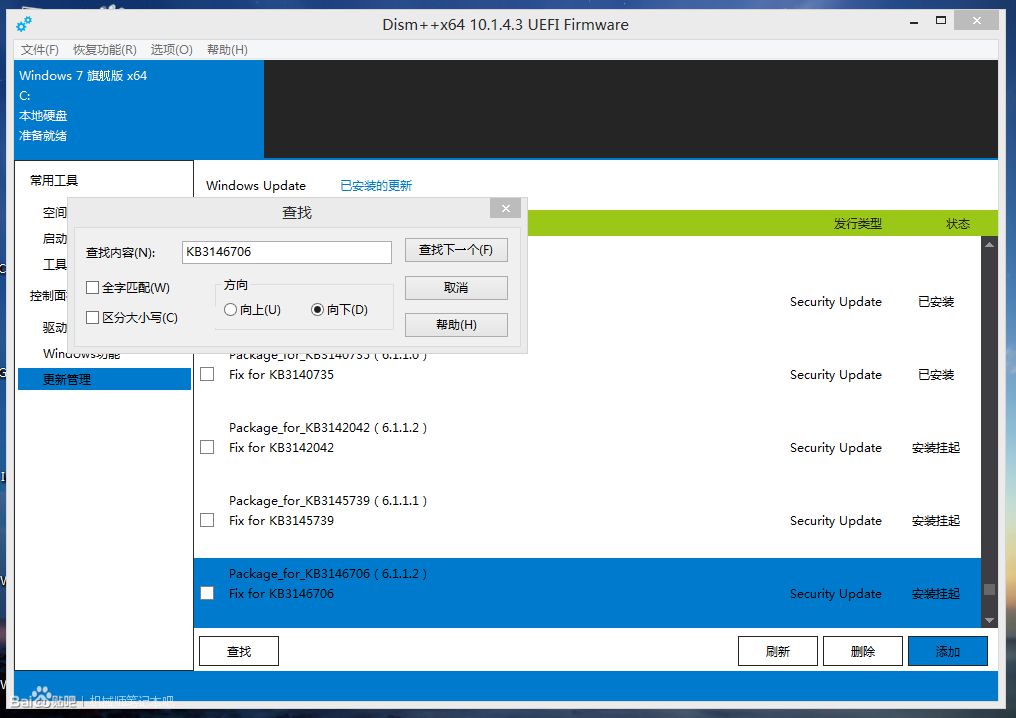Image resolution: width=1016 pixels, height=718 pixels.
Task: Switch to the Windows Update tab
Action: [256, 186]
